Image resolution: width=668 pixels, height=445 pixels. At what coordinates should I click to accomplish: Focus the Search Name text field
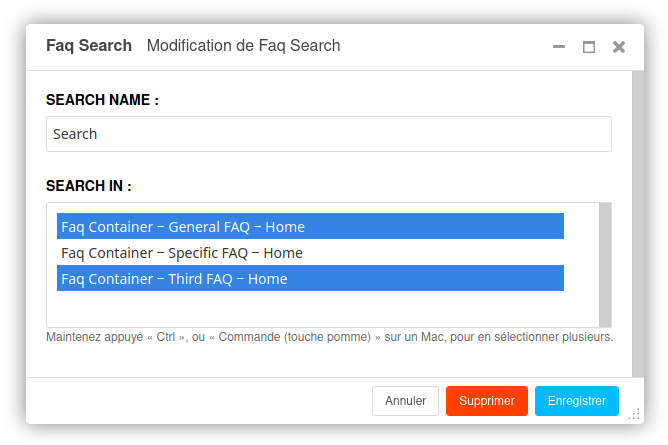(329, 134)
